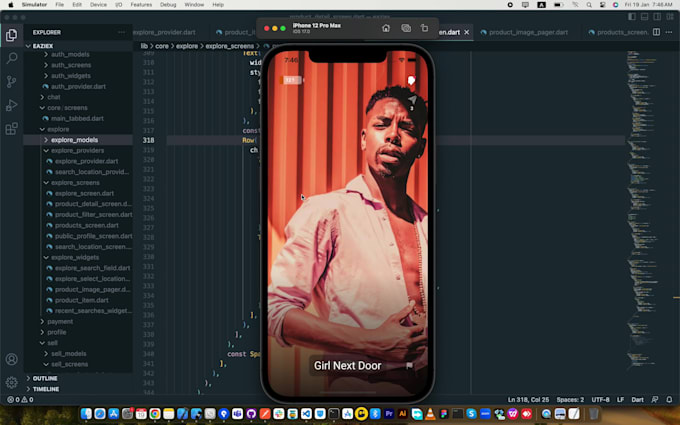Open the Manage gear menu

point(12,382)
